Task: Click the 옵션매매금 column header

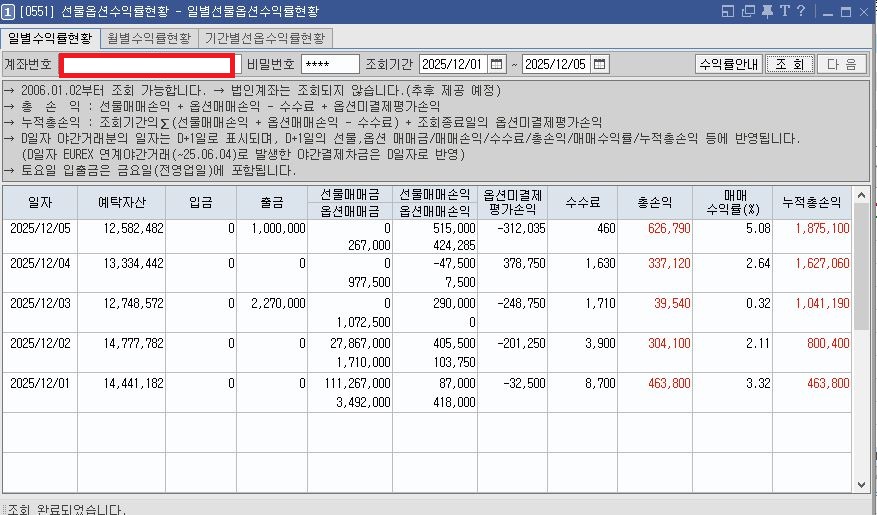Action: click(350, 211)
